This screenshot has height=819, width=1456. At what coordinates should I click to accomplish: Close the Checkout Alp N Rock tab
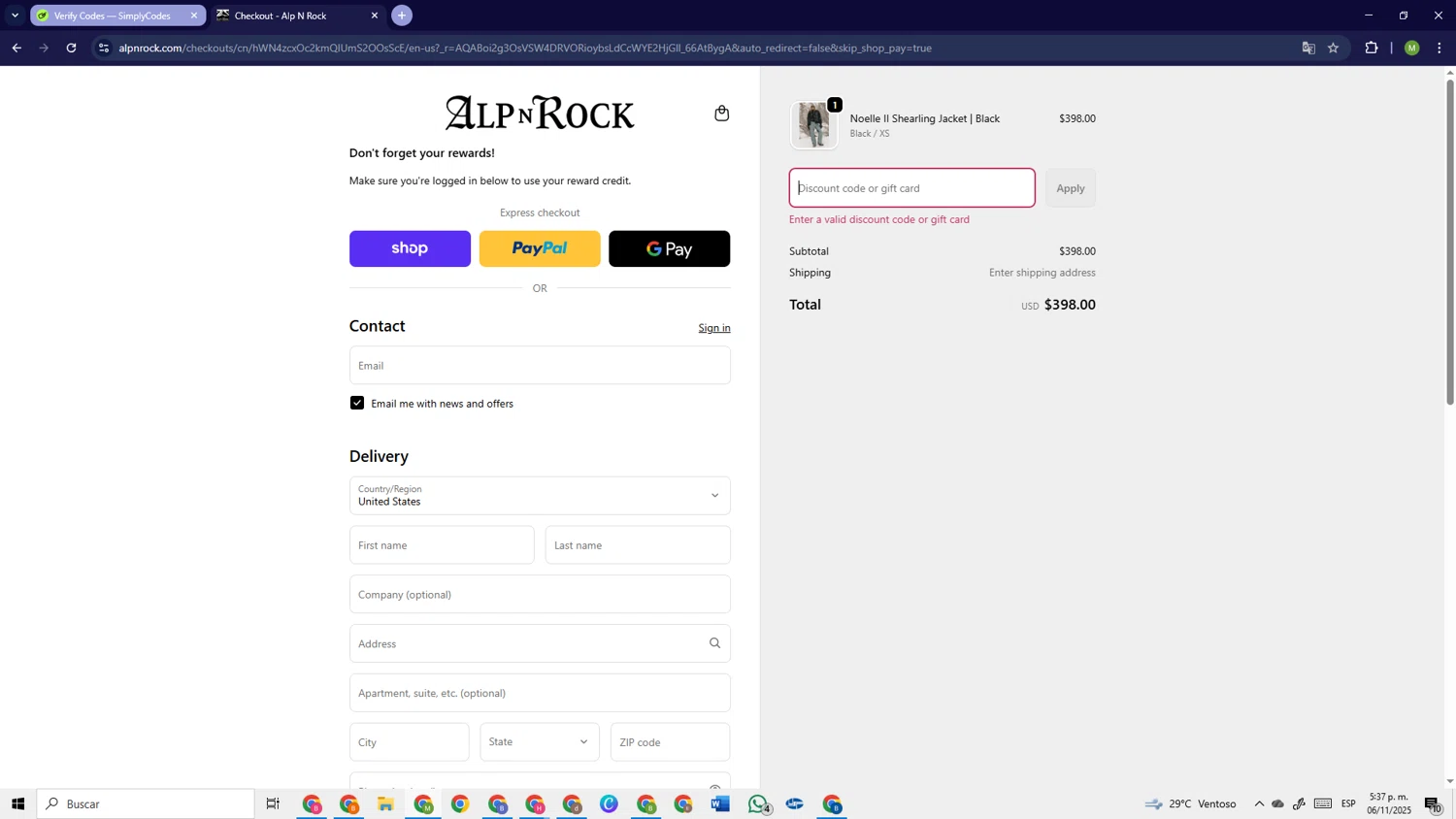(375, 16)
